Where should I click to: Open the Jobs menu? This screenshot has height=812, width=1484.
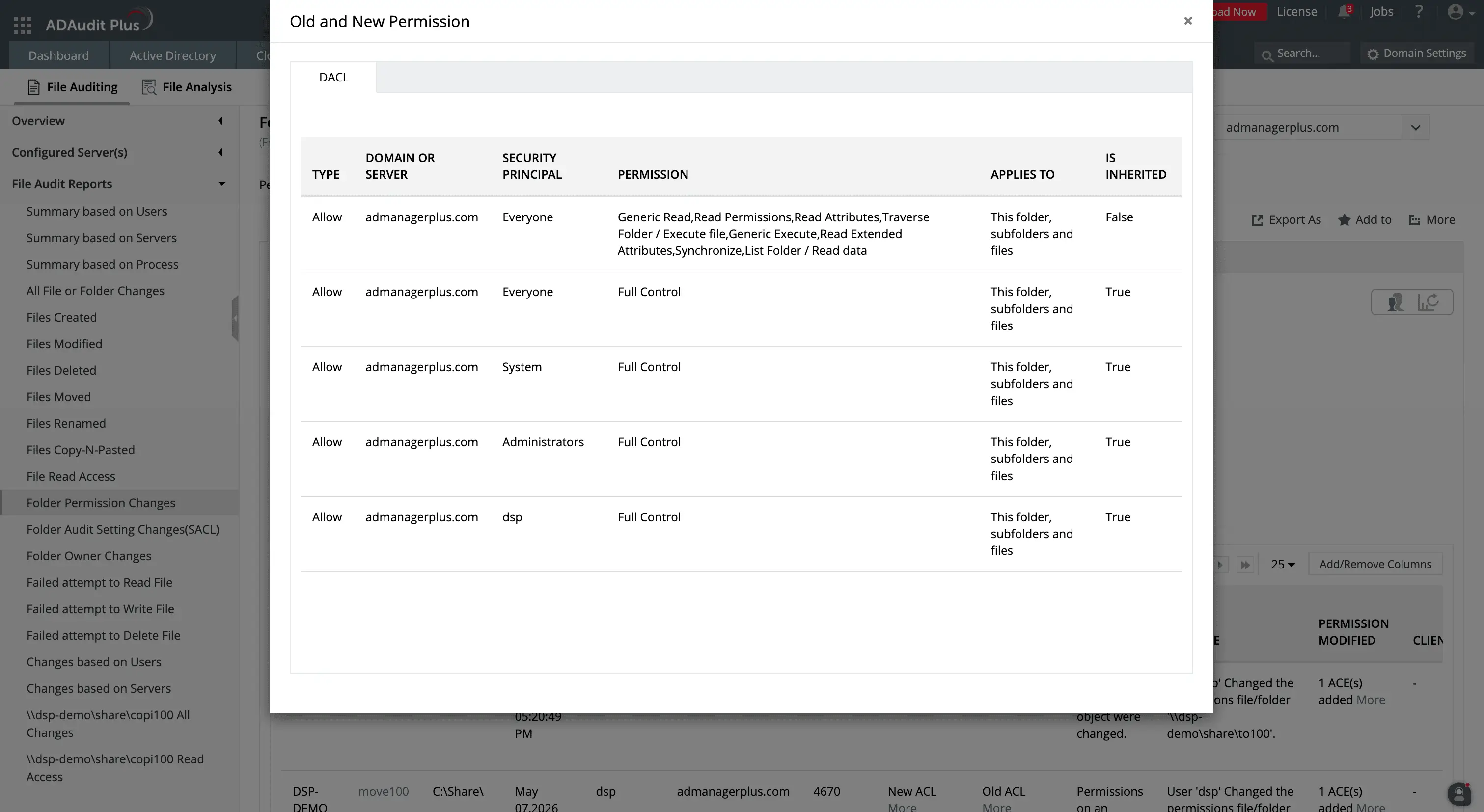click(x=1381, y=11)
